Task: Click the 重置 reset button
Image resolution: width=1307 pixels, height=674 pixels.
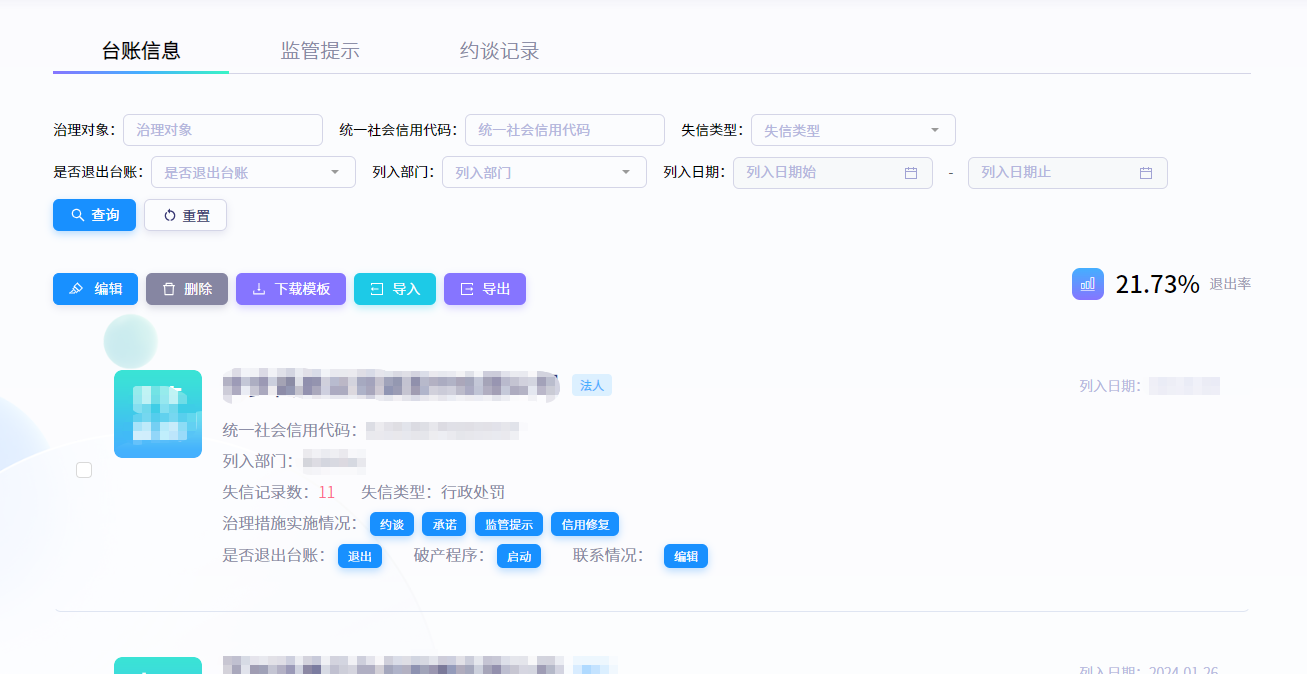Action: [185, 215]
